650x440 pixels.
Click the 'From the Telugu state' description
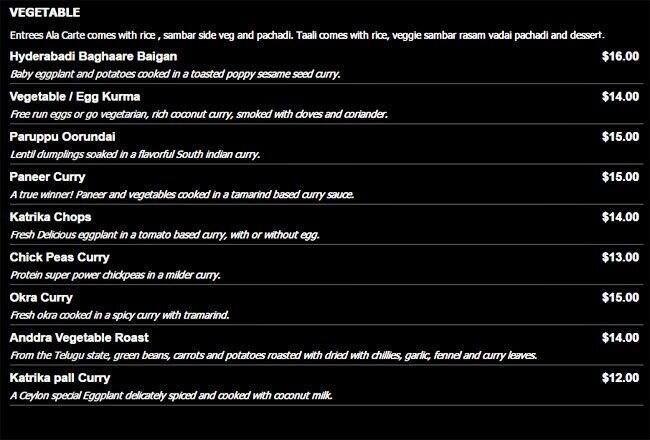click(x=273, y=355)
